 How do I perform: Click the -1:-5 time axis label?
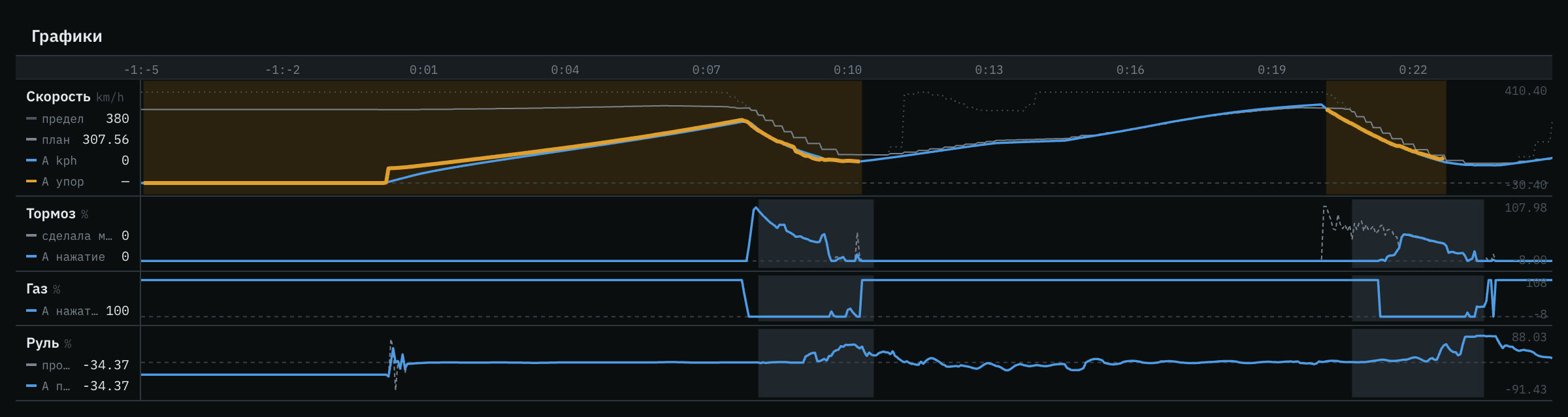pos(141,70)
